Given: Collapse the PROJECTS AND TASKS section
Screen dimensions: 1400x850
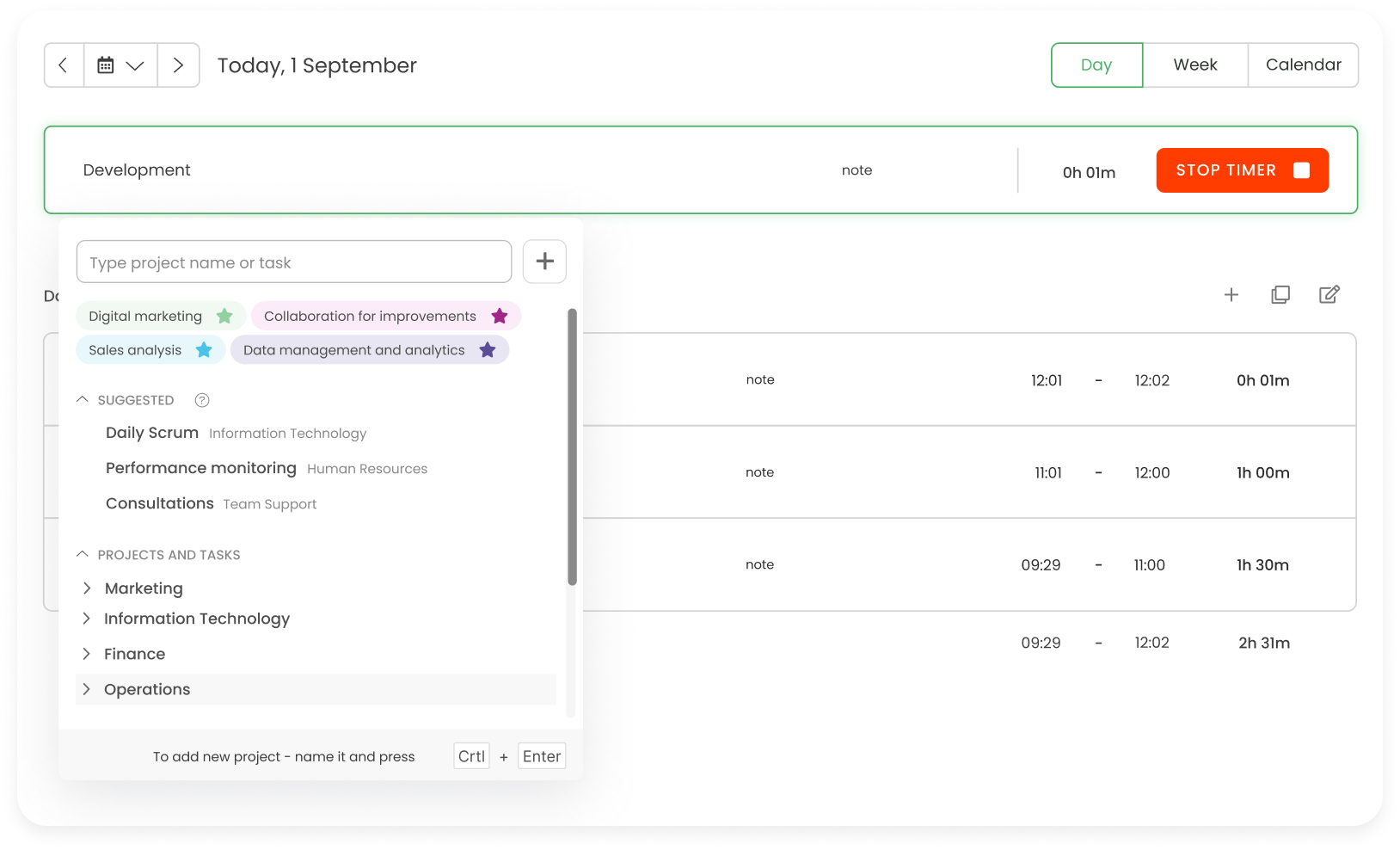Looking at the screenshot, I should click(x=83, y=555).
